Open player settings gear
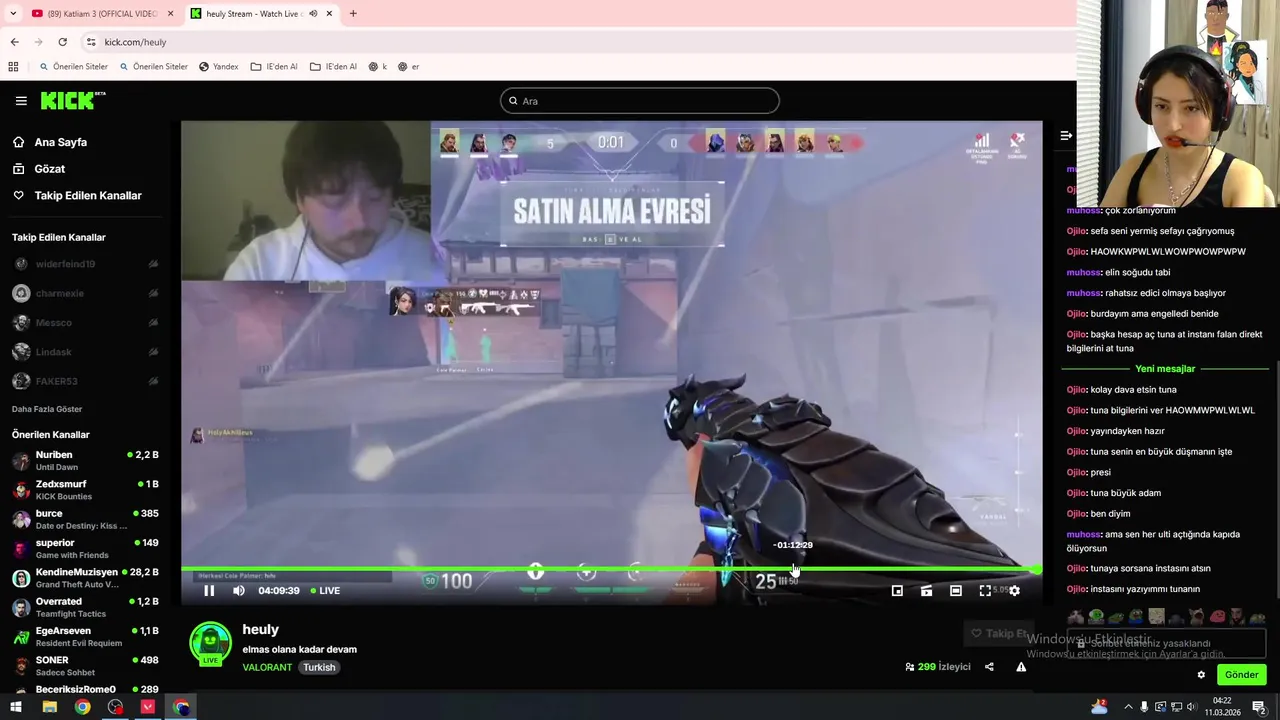This screenshot has width=1280, height=720. click(1014, 591)
